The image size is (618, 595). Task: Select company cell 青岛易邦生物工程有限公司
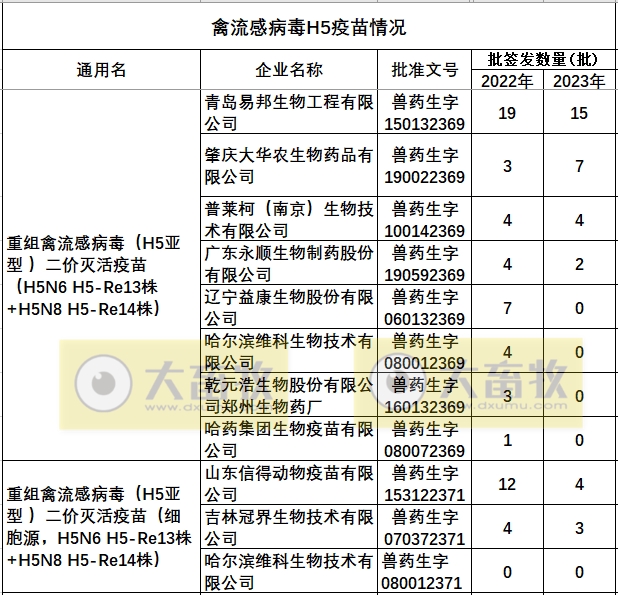(x=289, y=112)
